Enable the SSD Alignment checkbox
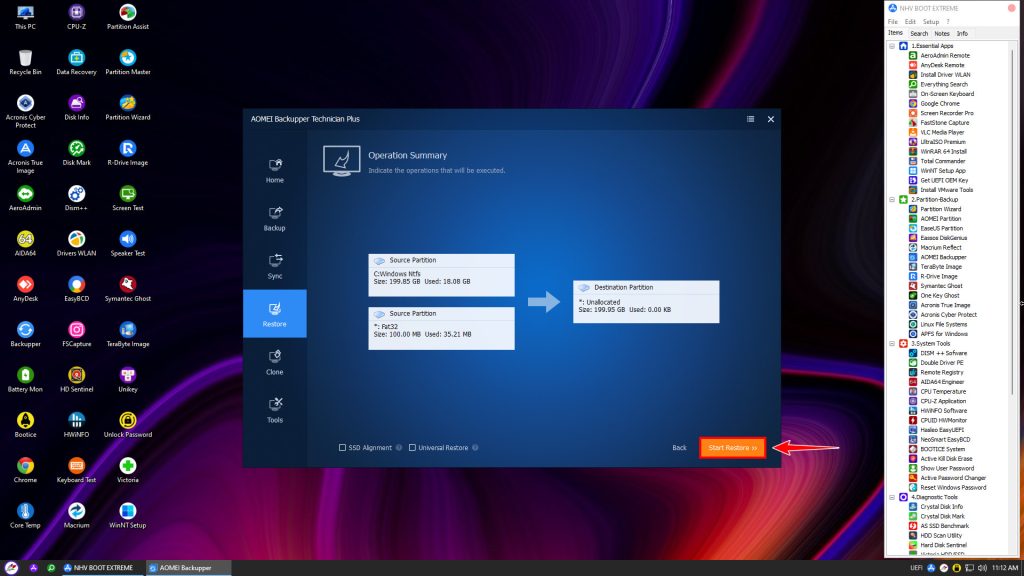 [342, 447]
